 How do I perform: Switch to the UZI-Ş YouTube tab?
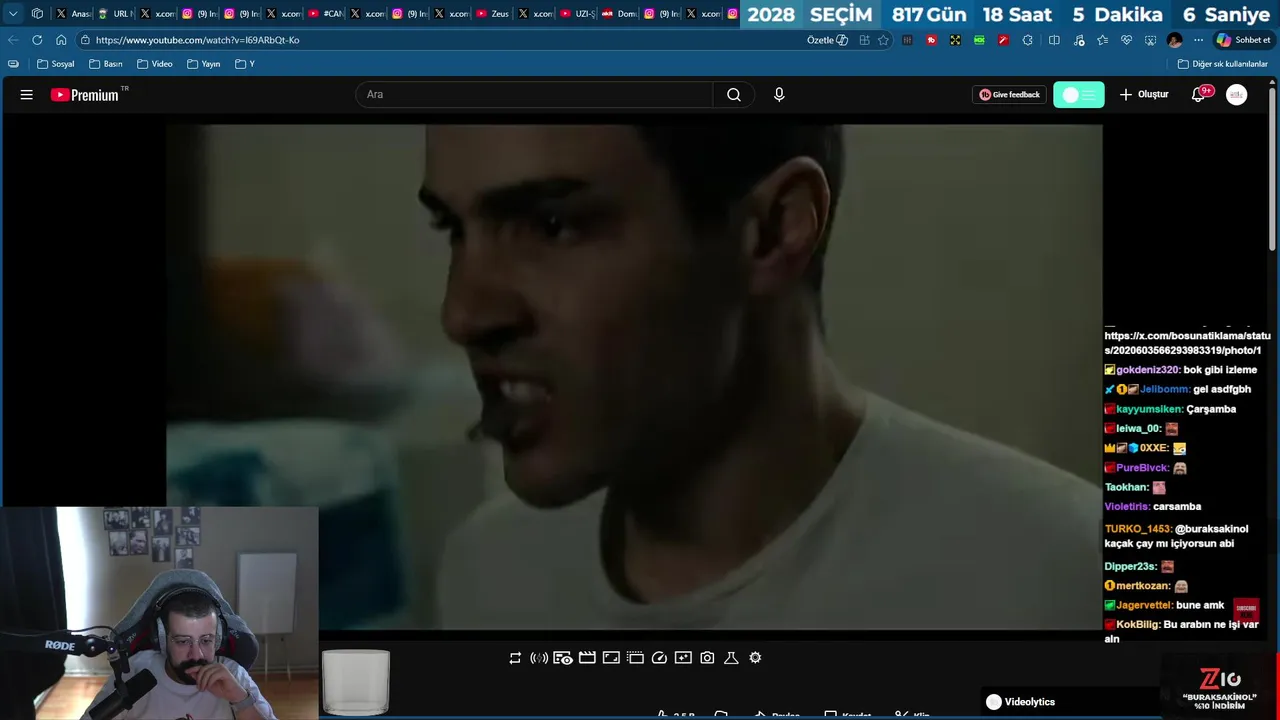coord(577,14)
